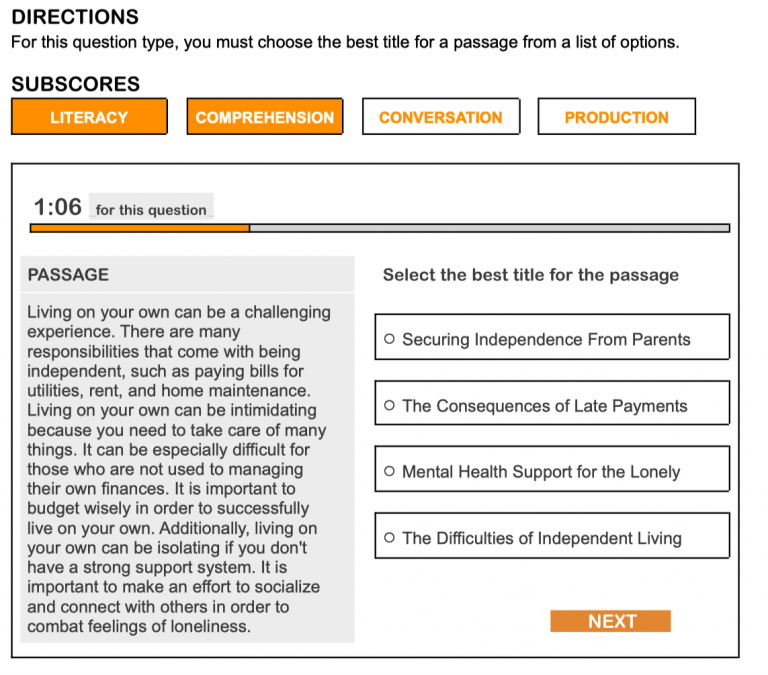This screenshot has width=768, height=675.
Task: Click the DIRECTIONS heading
Action: pyautogui.click(x=75, y=18)
